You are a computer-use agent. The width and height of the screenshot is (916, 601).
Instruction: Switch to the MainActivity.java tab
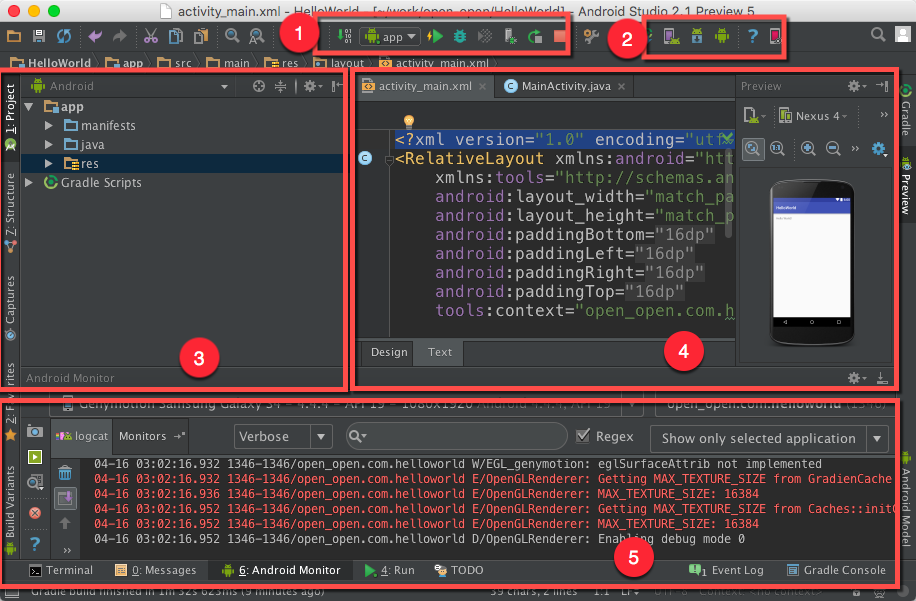coord(563,86)
